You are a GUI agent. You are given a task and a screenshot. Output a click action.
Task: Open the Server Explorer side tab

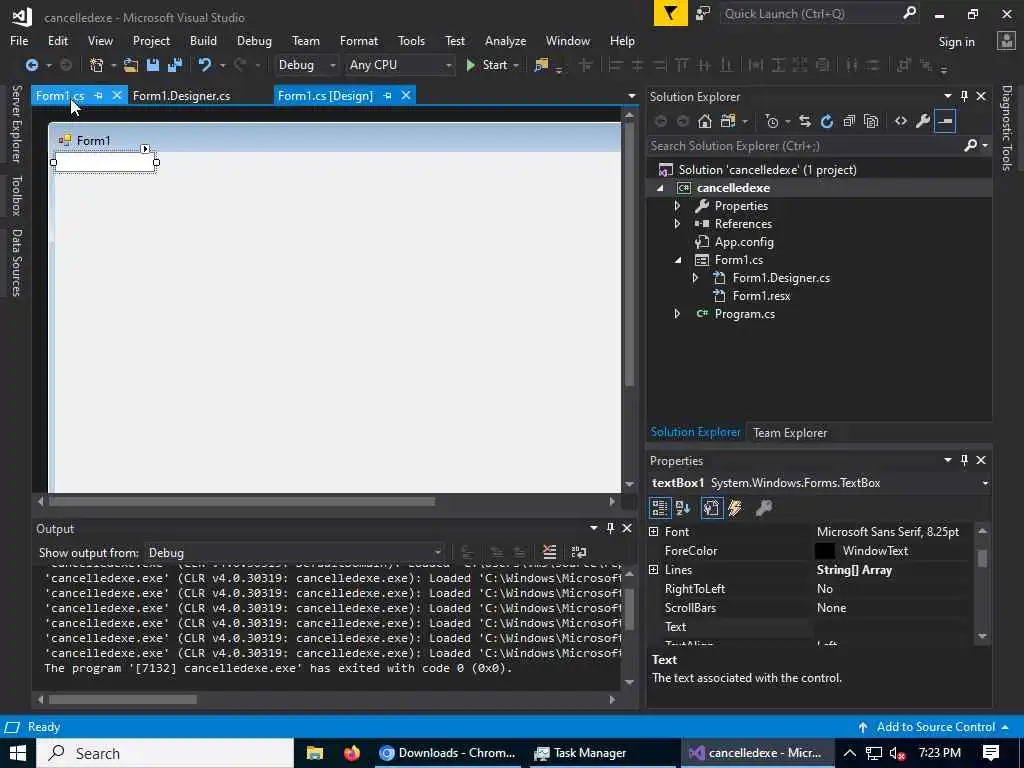pos(16,124)
